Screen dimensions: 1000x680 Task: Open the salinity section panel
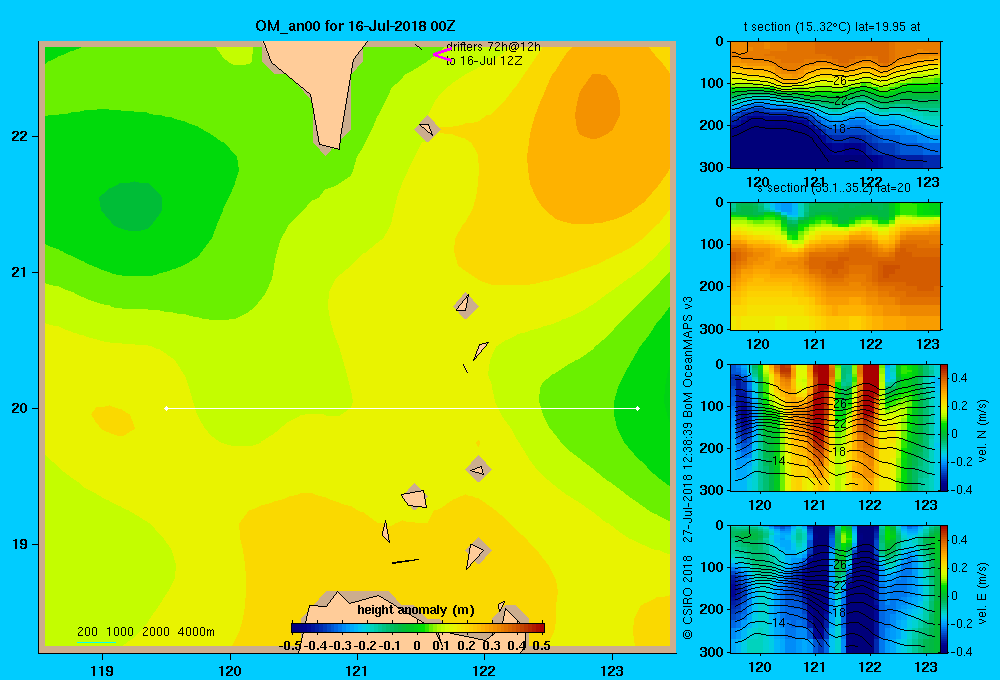click(835, 266)
